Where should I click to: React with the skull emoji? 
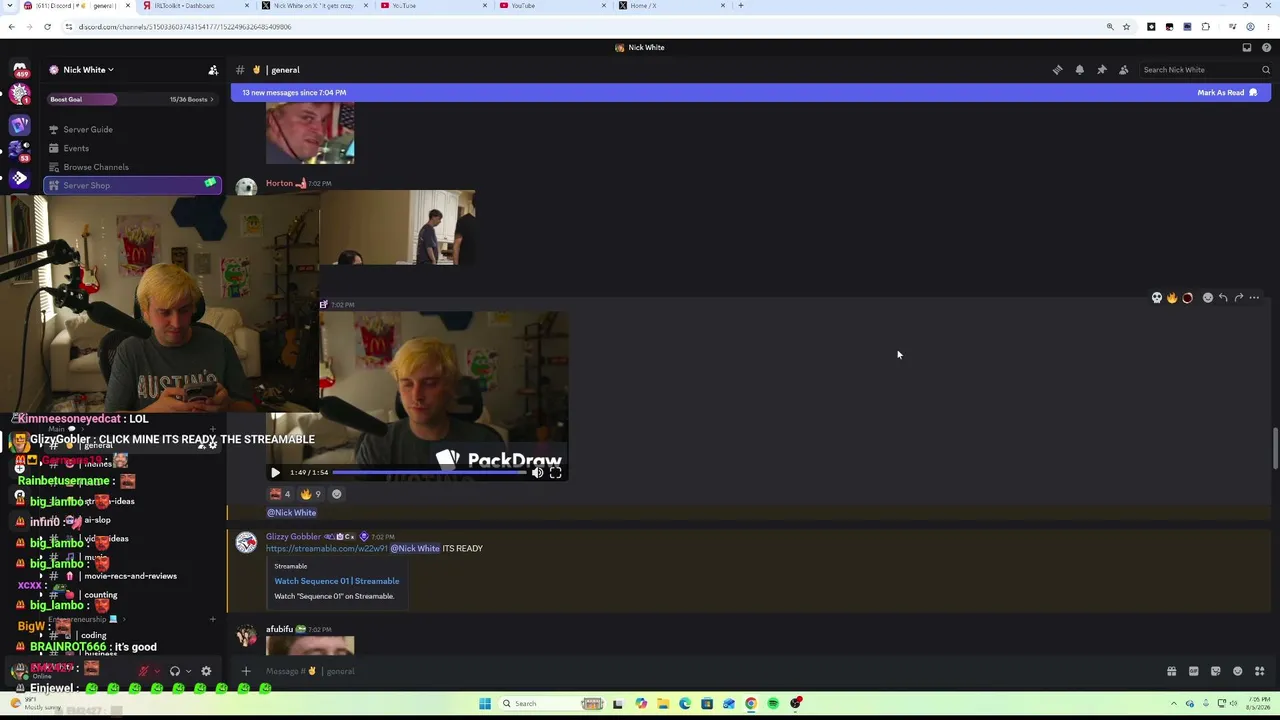coord(1157,298)
